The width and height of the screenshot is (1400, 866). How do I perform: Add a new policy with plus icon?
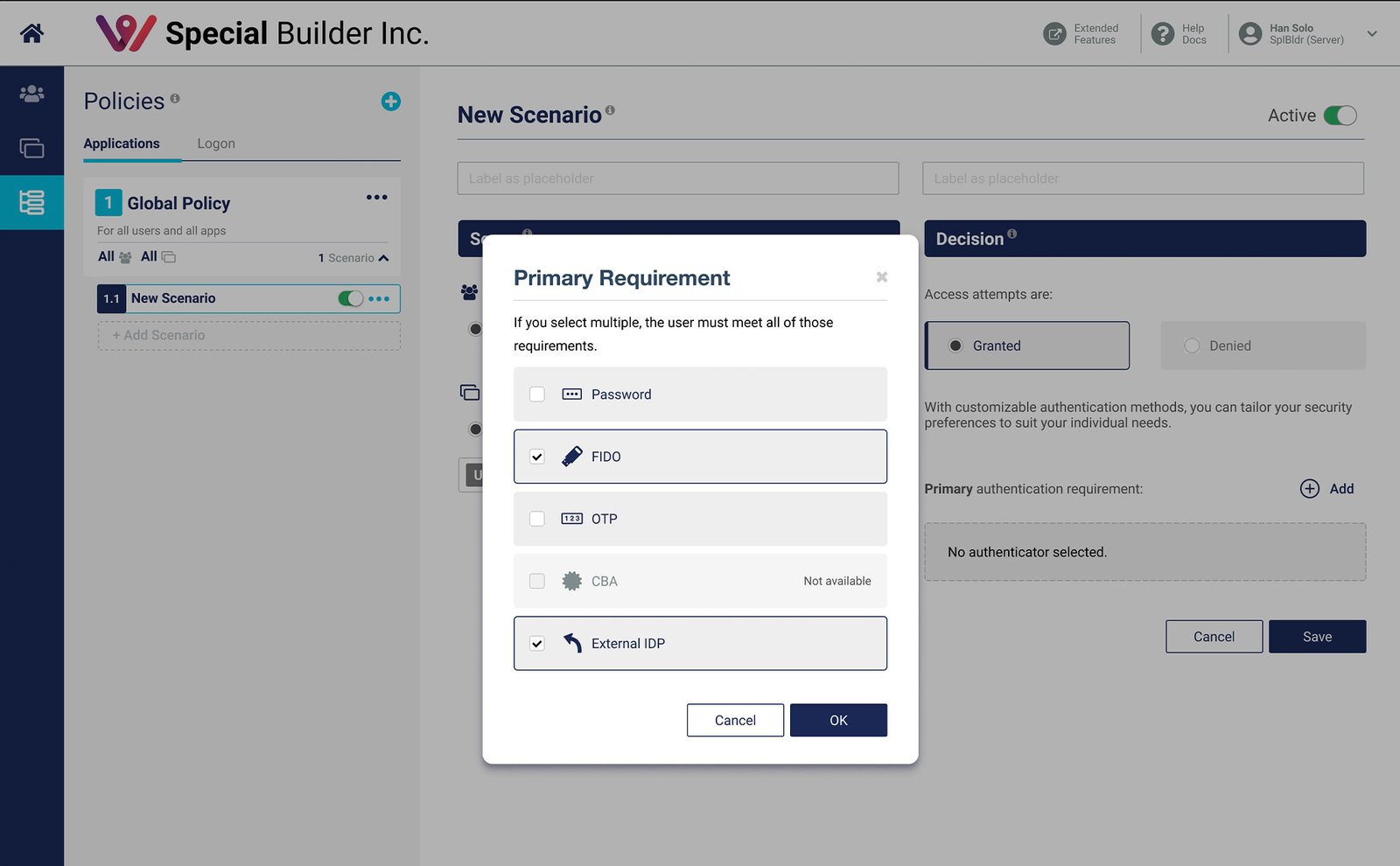point(391,101)
